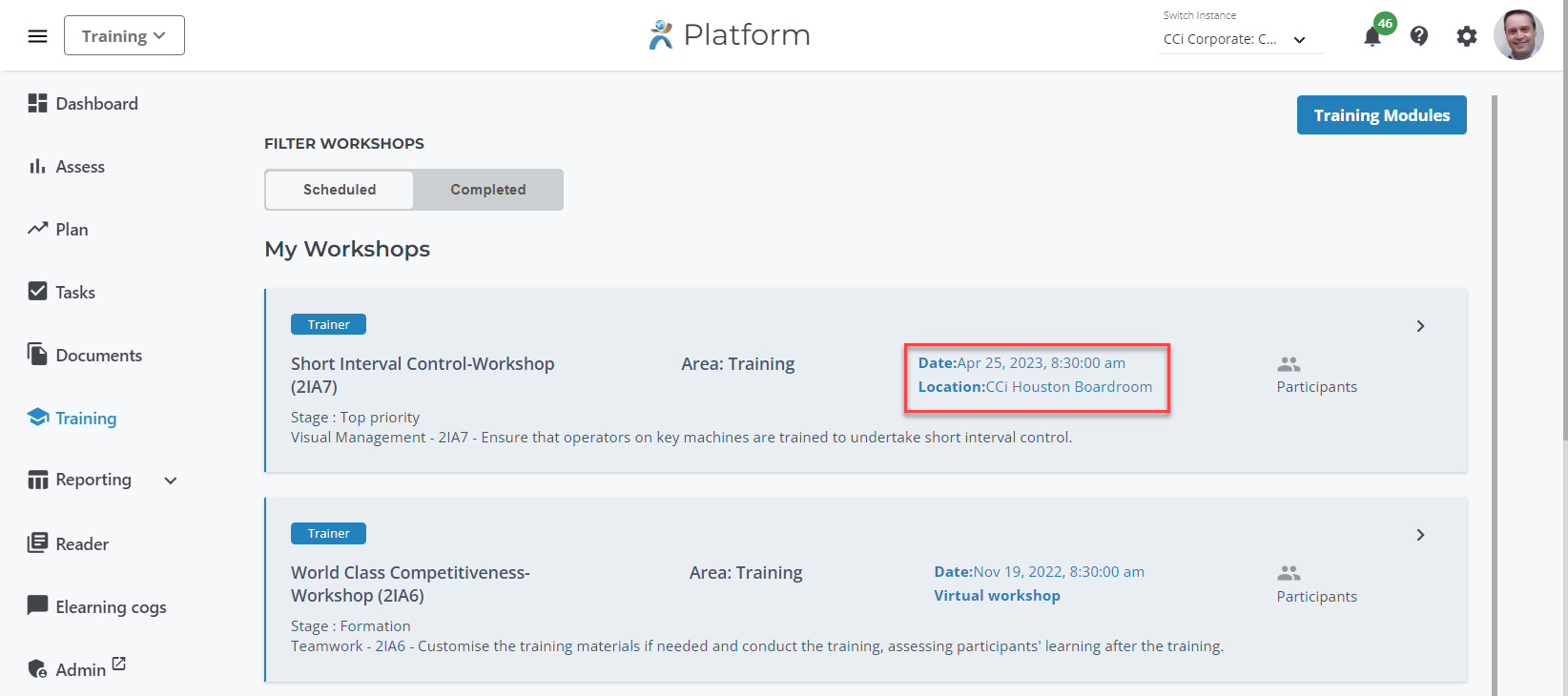Click the Training Modules button
Screen dimensions: 1568x696
click(1381, 115)
